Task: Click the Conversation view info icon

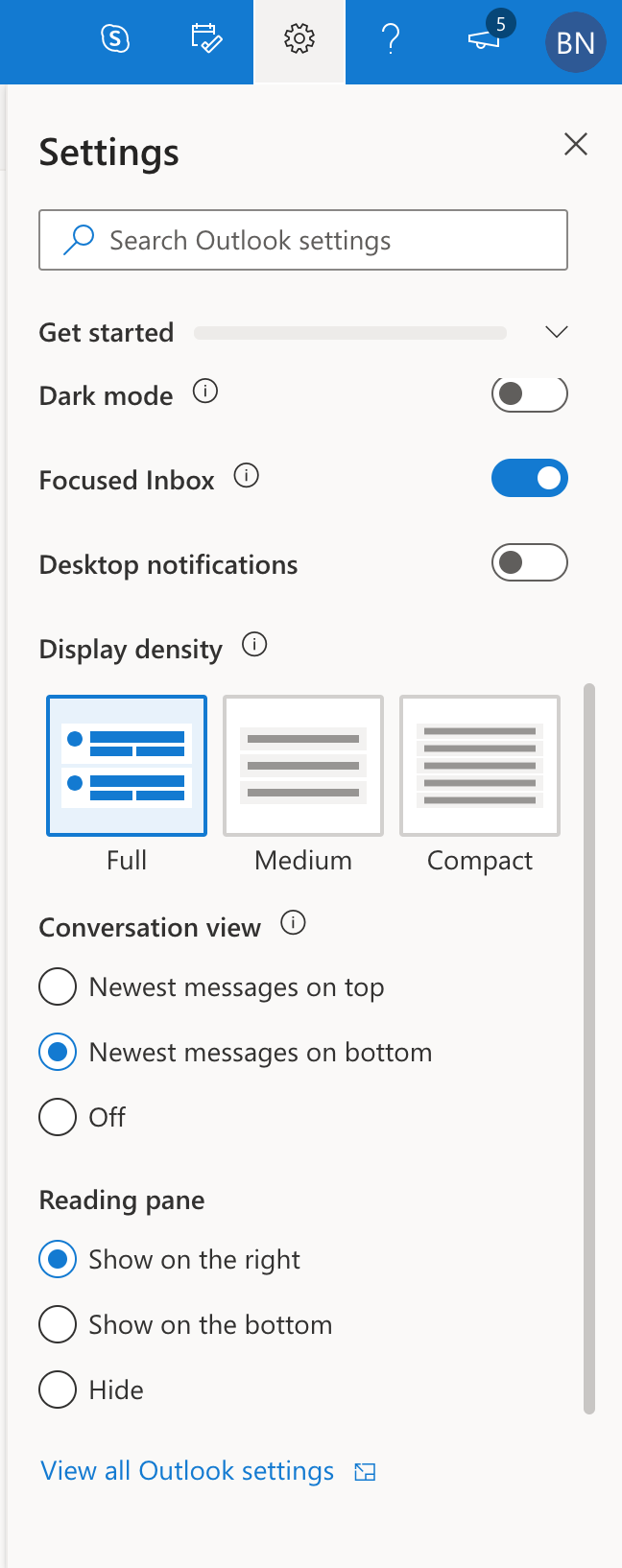Action: [293, 923]
